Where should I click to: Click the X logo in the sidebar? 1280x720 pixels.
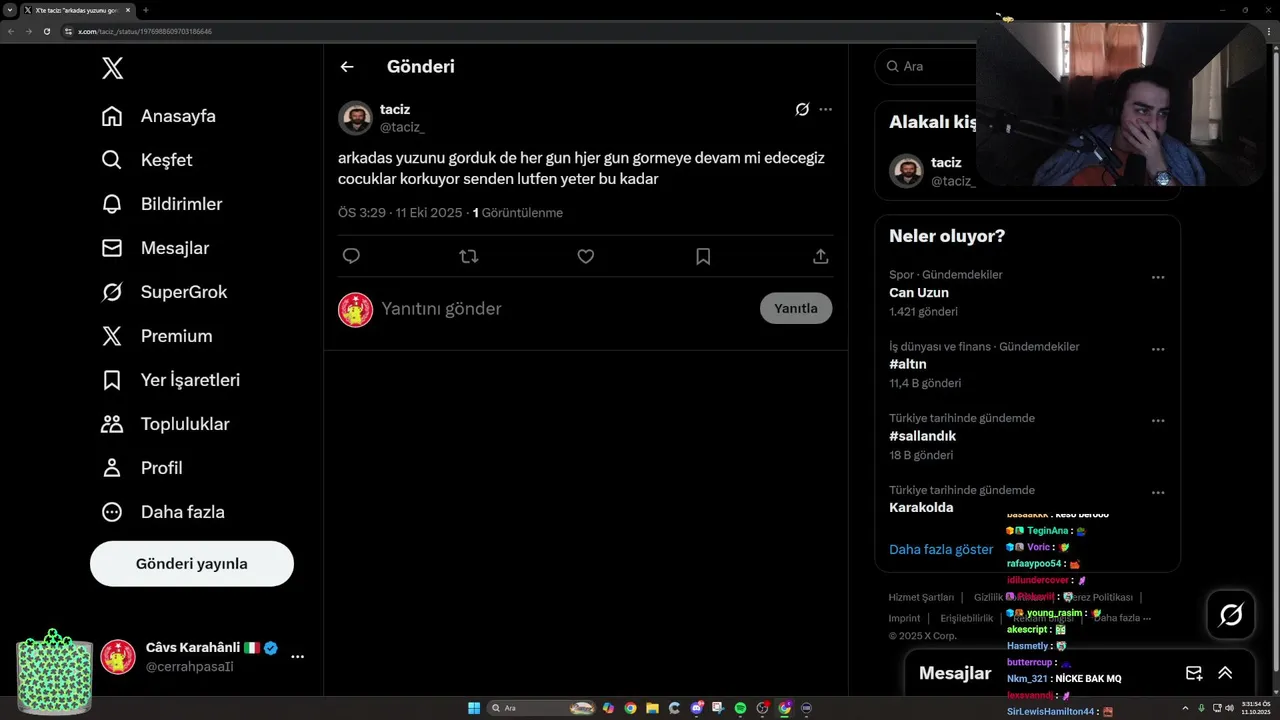113,68
